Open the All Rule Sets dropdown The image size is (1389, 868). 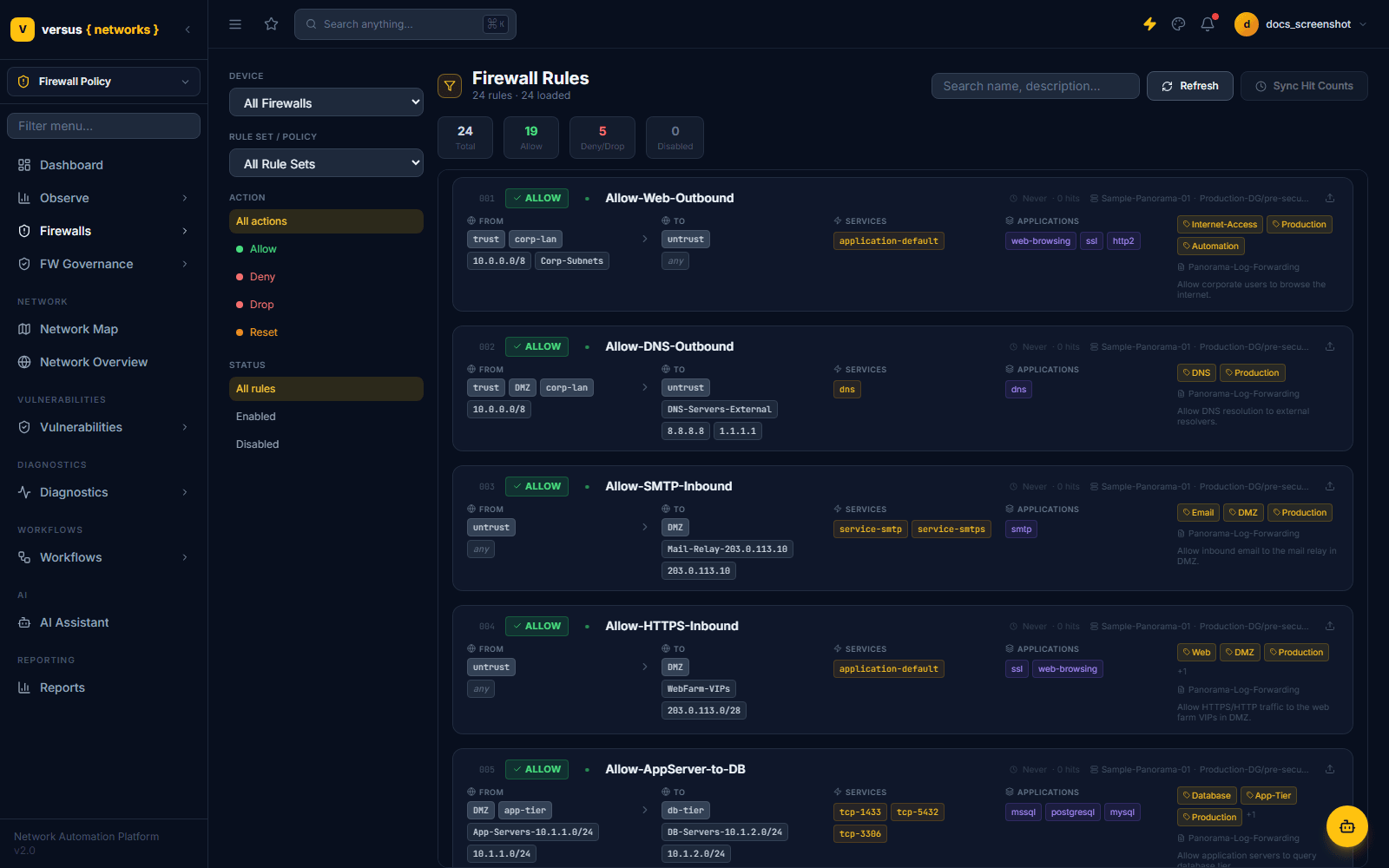pyautogui.click(x=326, y=163)
